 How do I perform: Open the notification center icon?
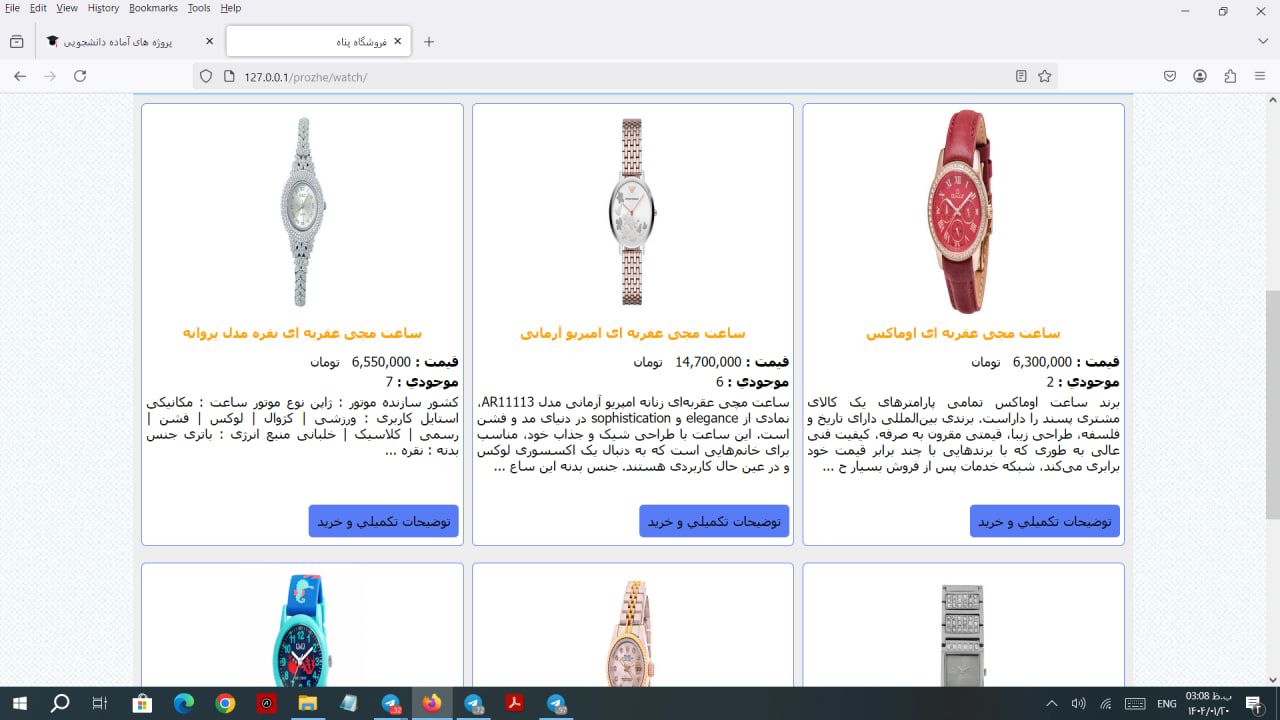(x=1254, y=704)
